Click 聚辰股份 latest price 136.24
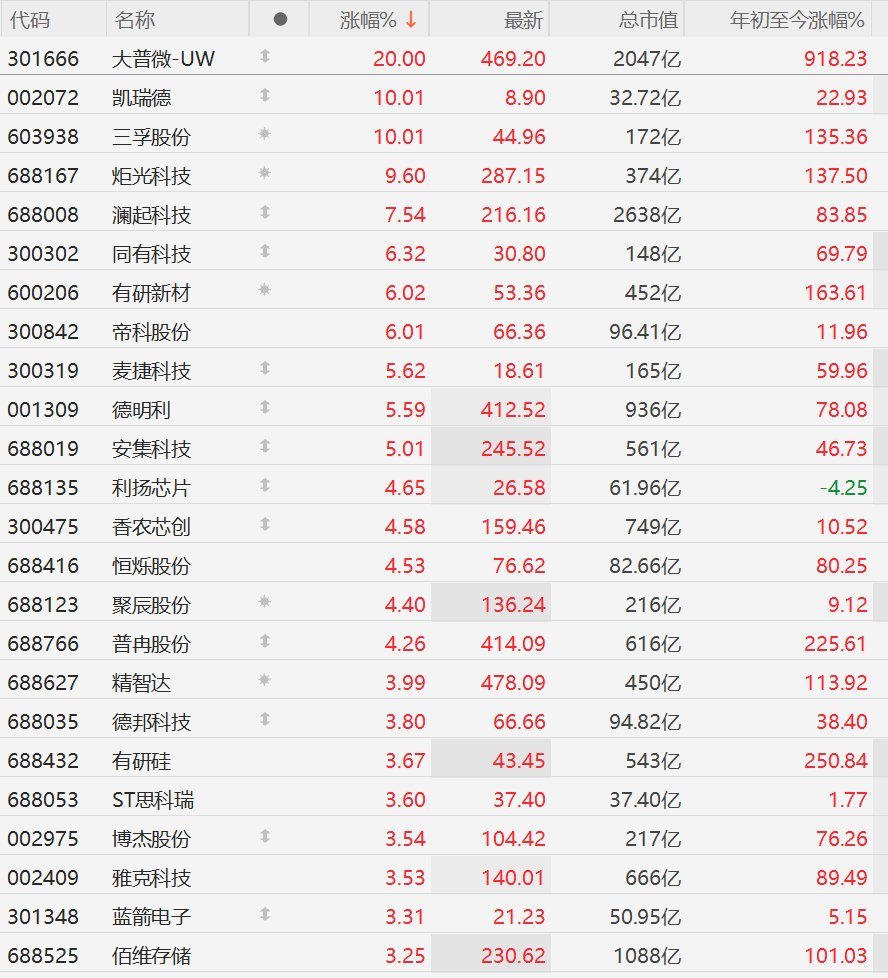This screenshot has height=978, width=888. pos(513,604)
